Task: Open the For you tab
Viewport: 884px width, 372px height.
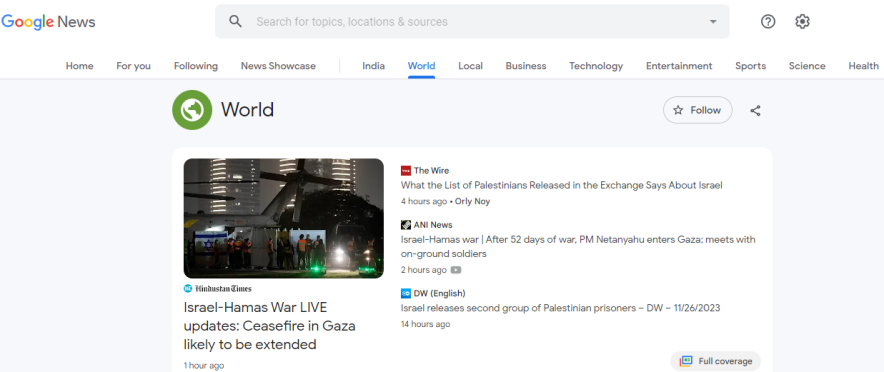Action: coord(134,66)
